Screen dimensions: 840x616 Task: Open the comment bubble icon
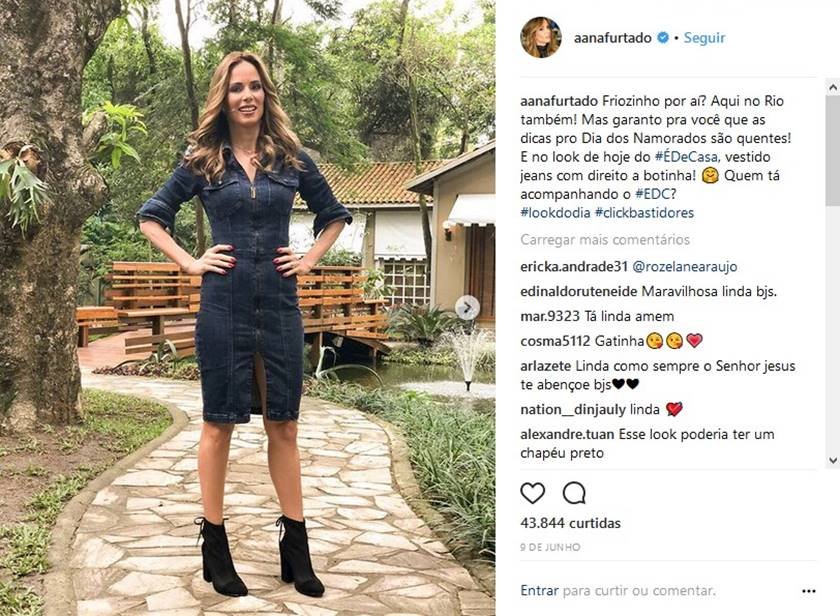[574, 493]
